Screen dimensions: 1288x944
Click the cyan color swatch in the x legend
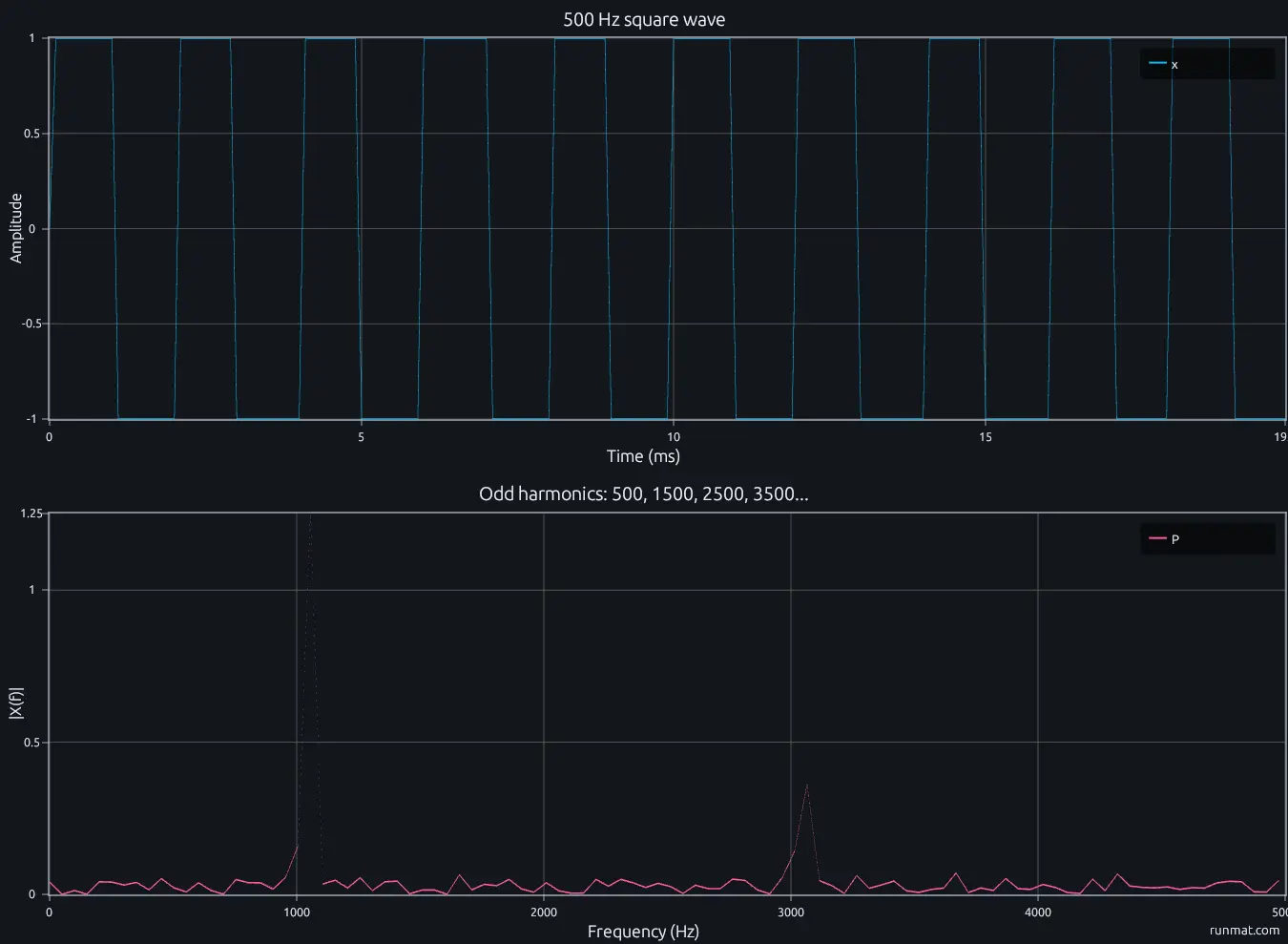coord(1157,63)
